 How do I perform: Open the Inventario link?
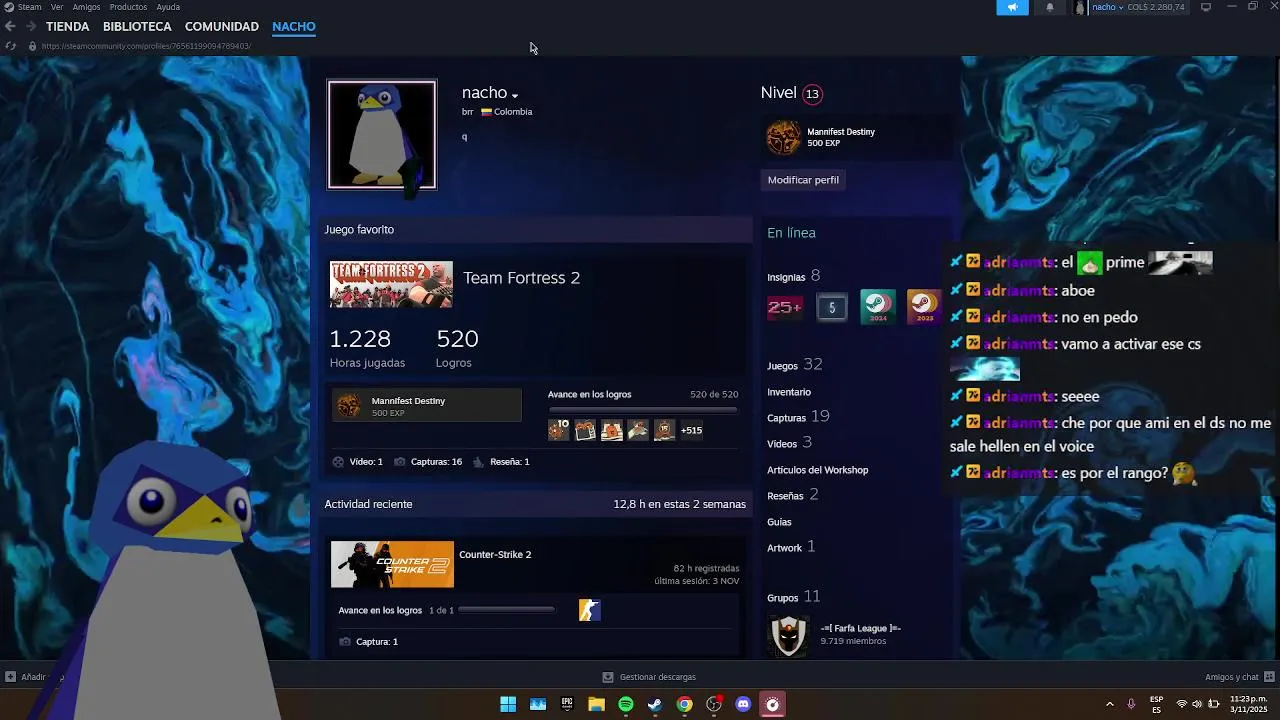(789, 392)
